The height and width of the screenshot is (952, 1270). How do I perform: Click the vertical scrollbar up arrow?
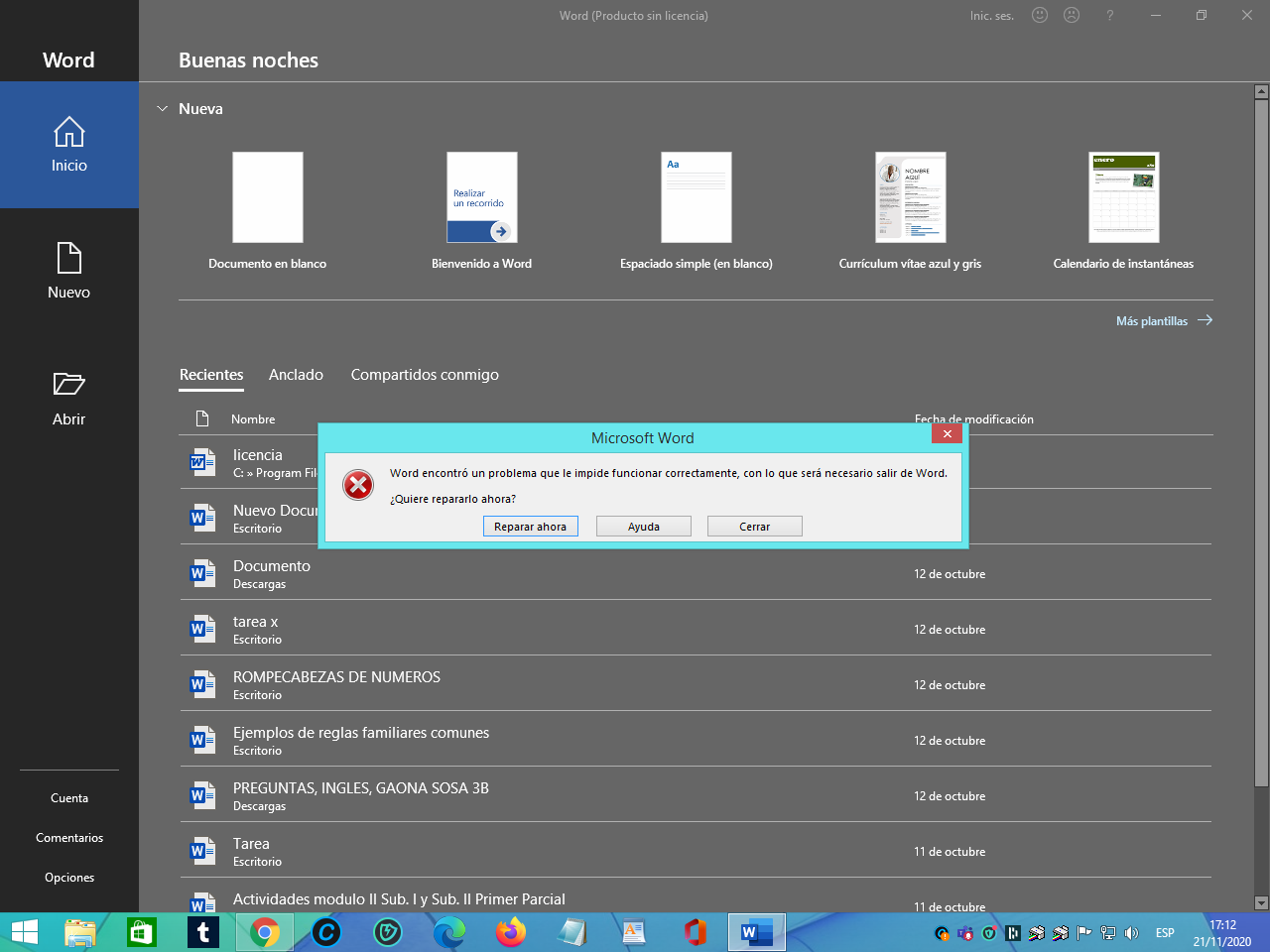(x=1261, y=92)
